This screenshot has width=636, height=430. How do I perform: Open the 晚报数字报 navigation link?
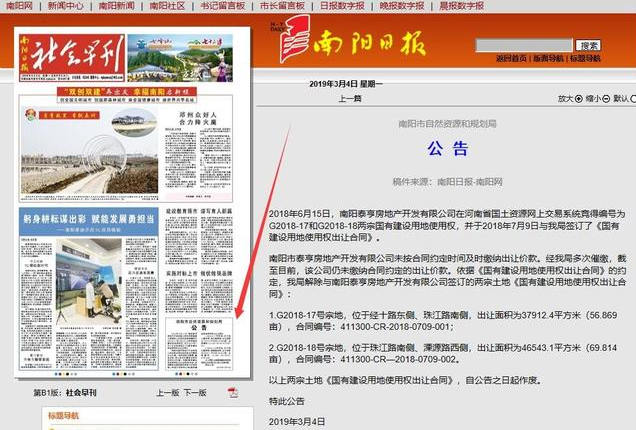click(x=402, y=6)
